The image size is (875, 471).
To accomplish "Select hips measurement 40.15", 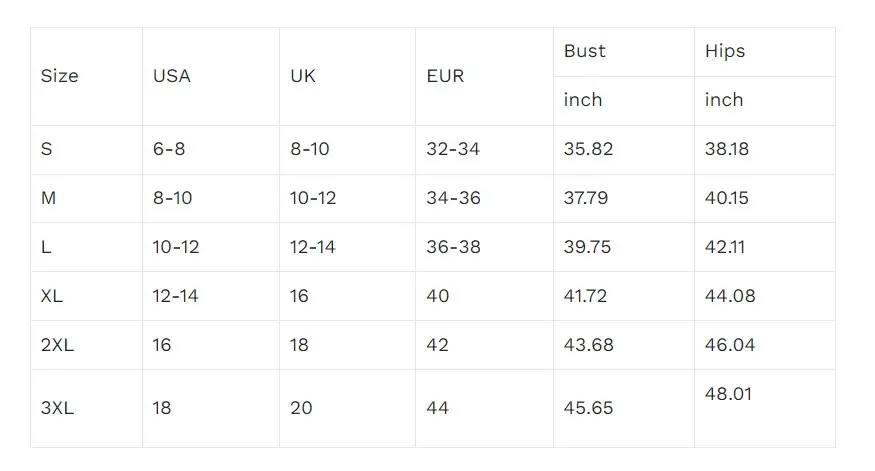I will [x=727, y=198].
